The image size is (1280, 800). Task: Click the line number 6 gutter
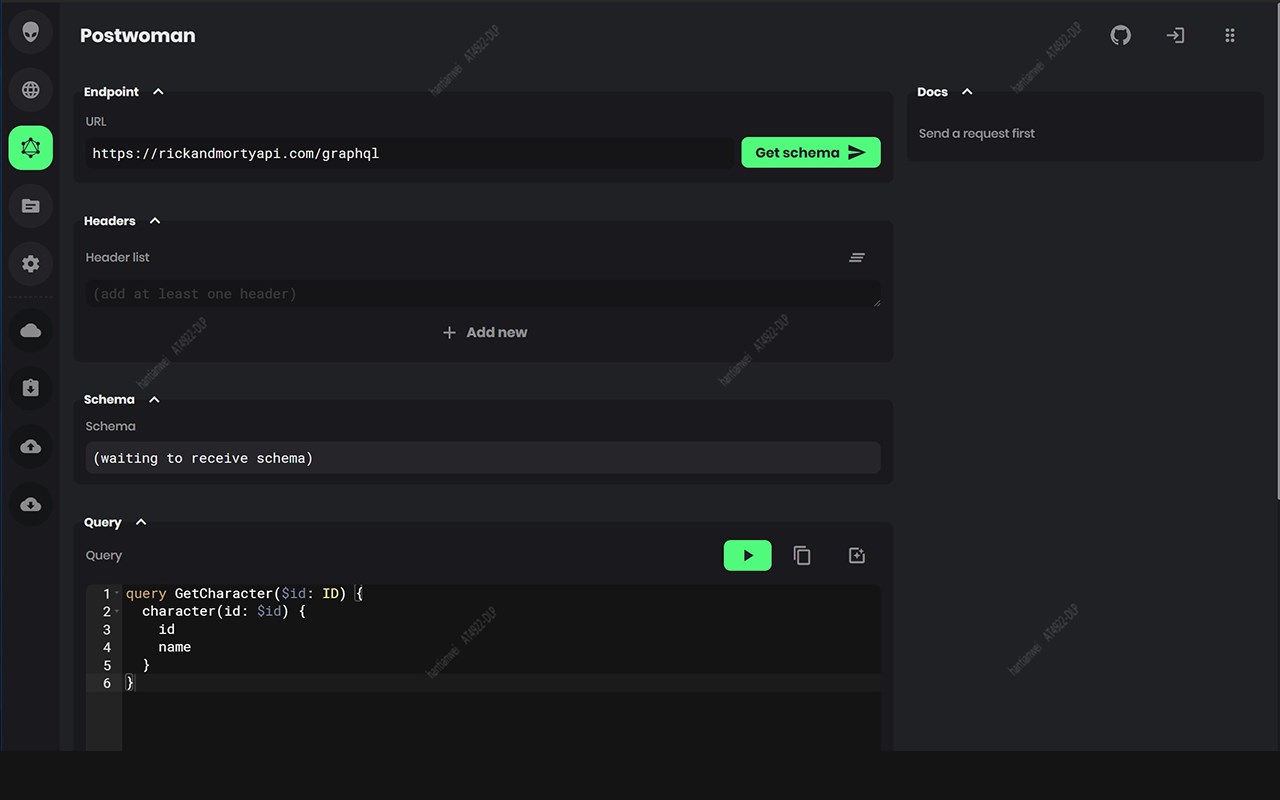[x=106, y=684]
